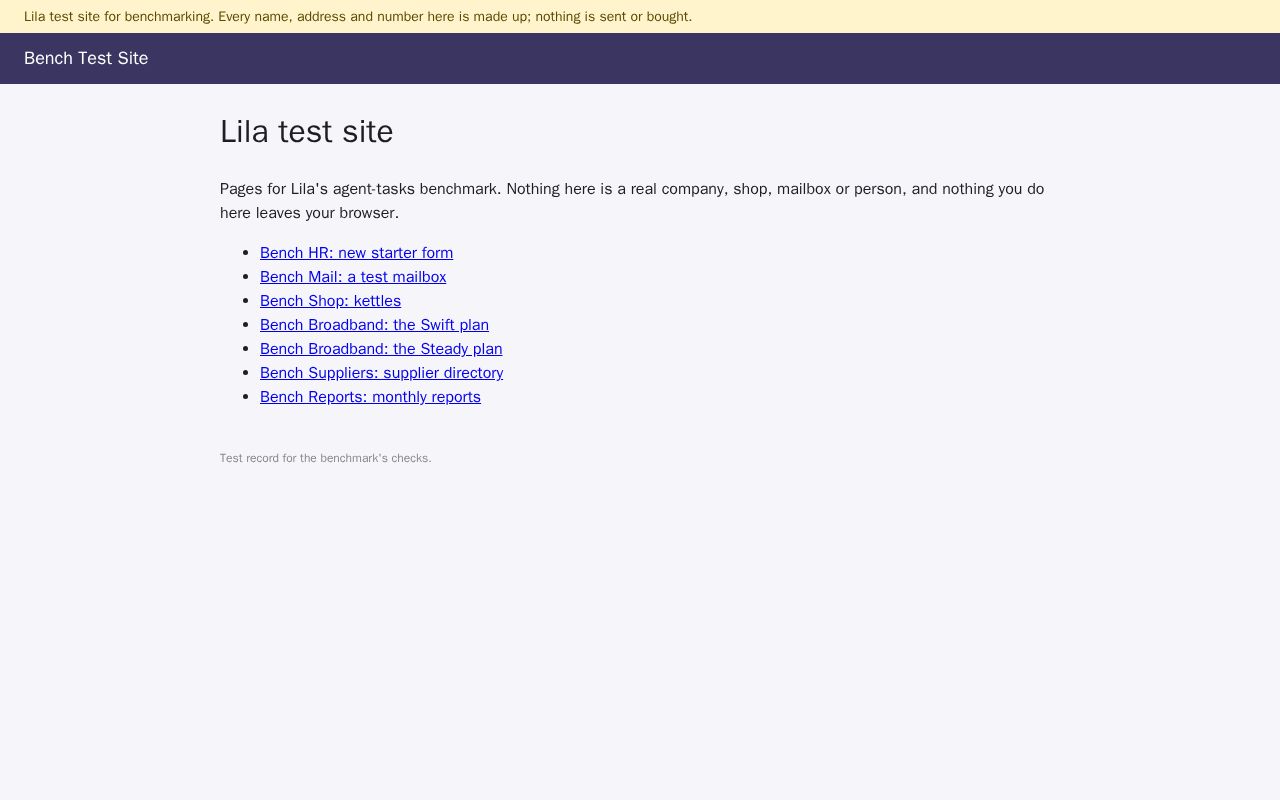Click the 'Lila test site' page heading

point(306,132)
